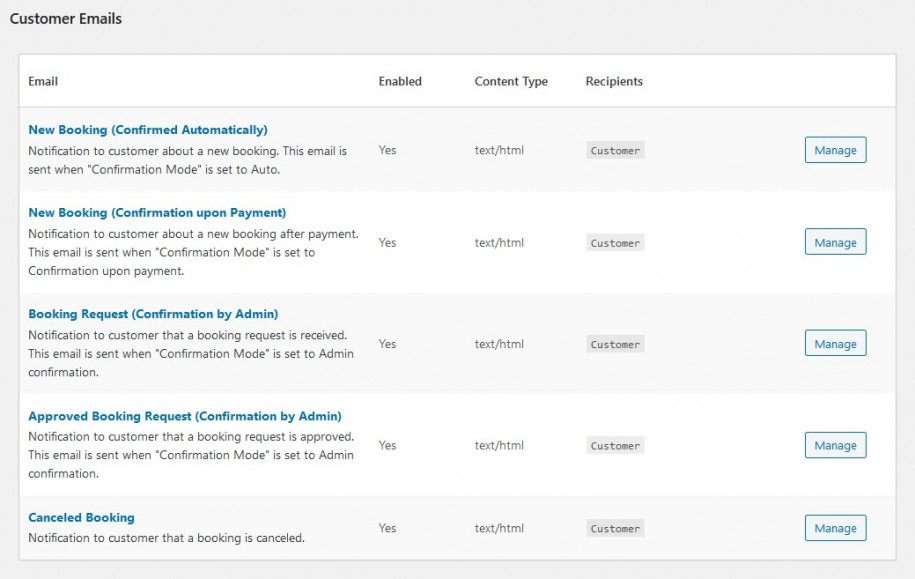Manage the Canceled Booking email
Image resolution: width=915 pixels, height=579 pixels.
[835, 528]
